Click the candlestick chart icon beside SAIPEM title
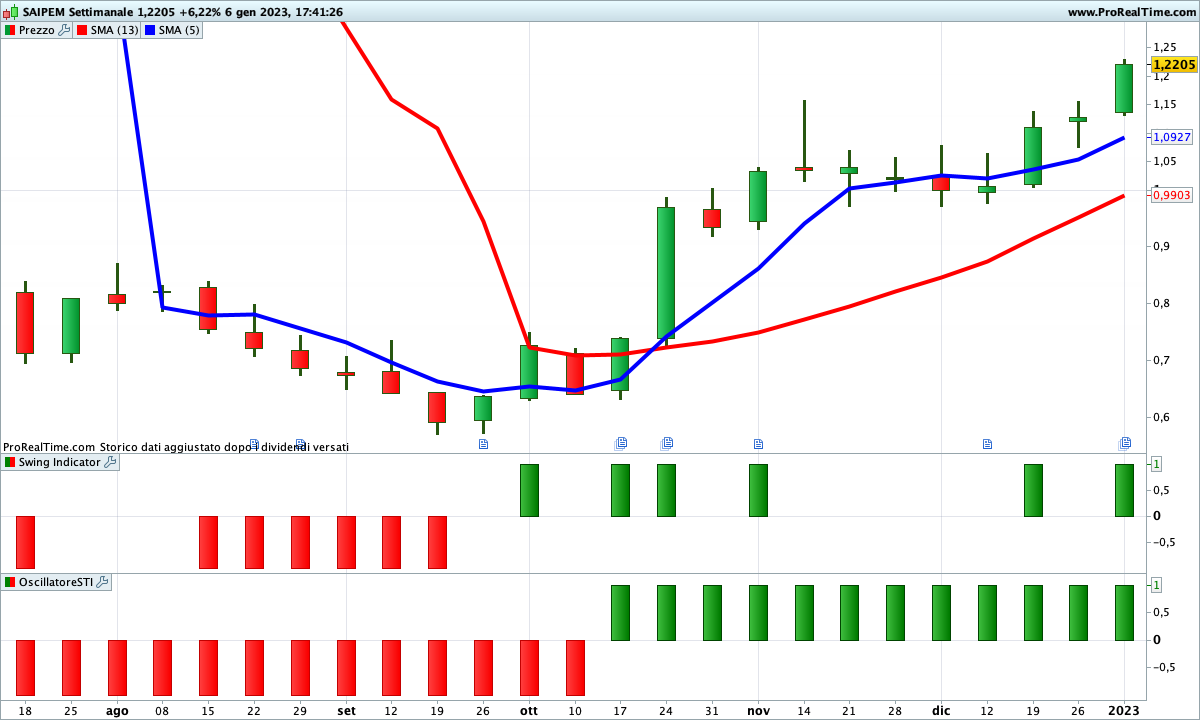 [10, 12]
